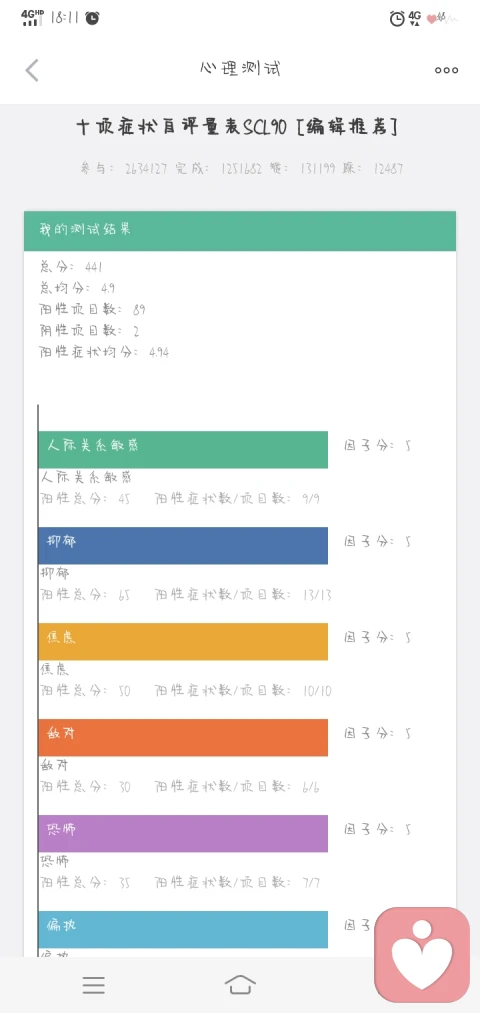This screenshot has height=1013, width=480.
Task: Select the blue 抑郁 bar
Action: pos(183,545)
